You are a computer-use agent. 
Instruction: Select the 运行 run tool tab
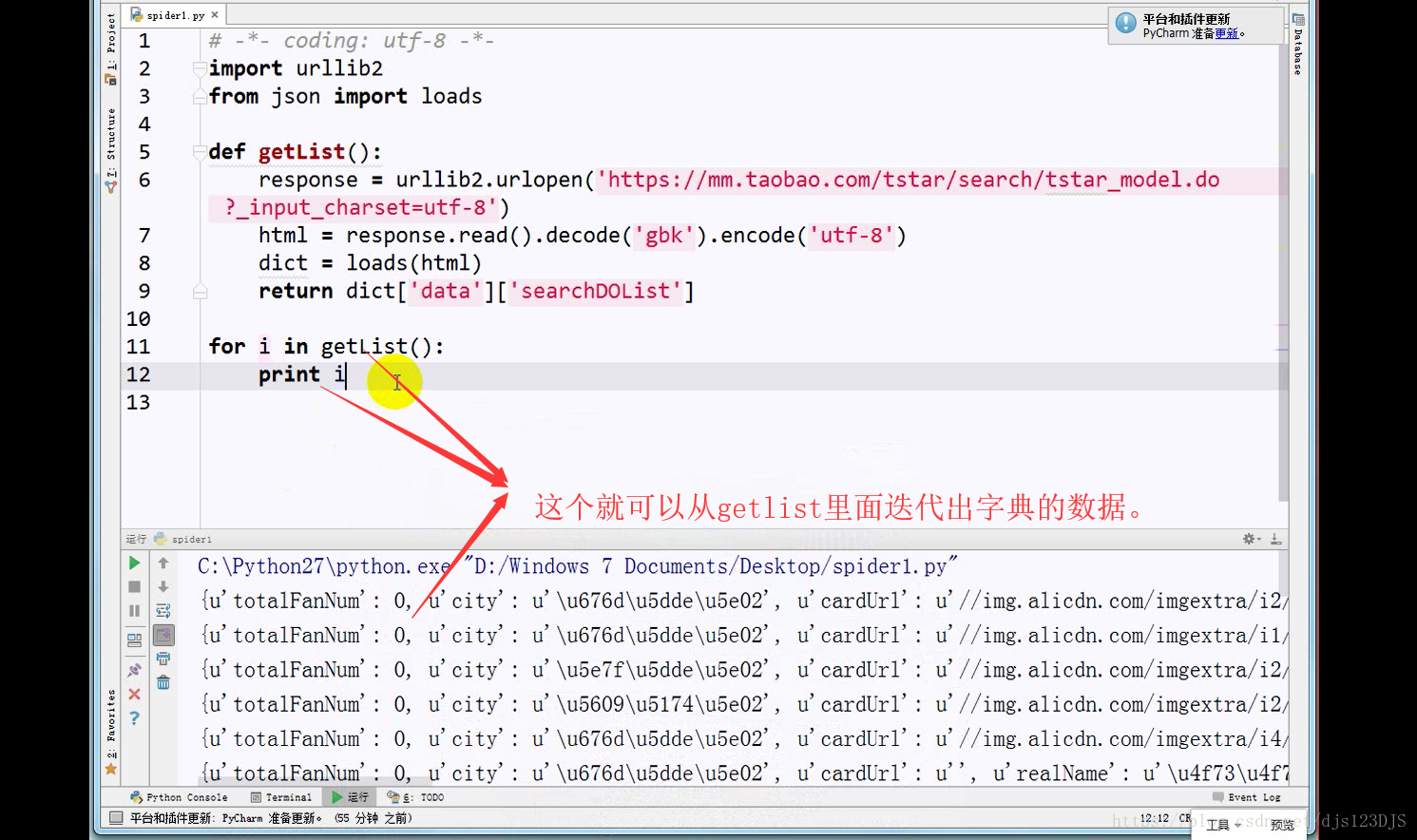pos(350,797)
